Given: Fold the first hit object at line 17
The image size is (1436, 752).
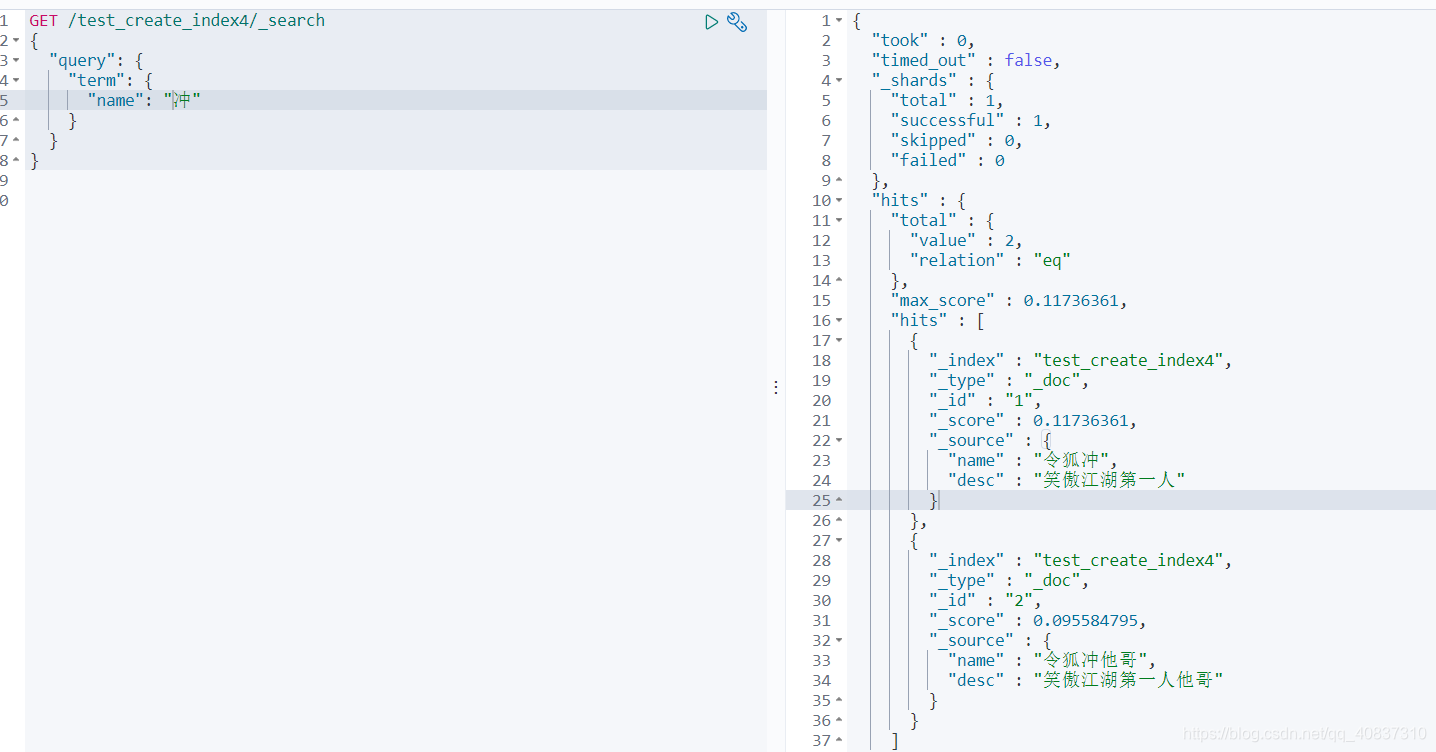Looking at the screenshot, I should point(839,340).
